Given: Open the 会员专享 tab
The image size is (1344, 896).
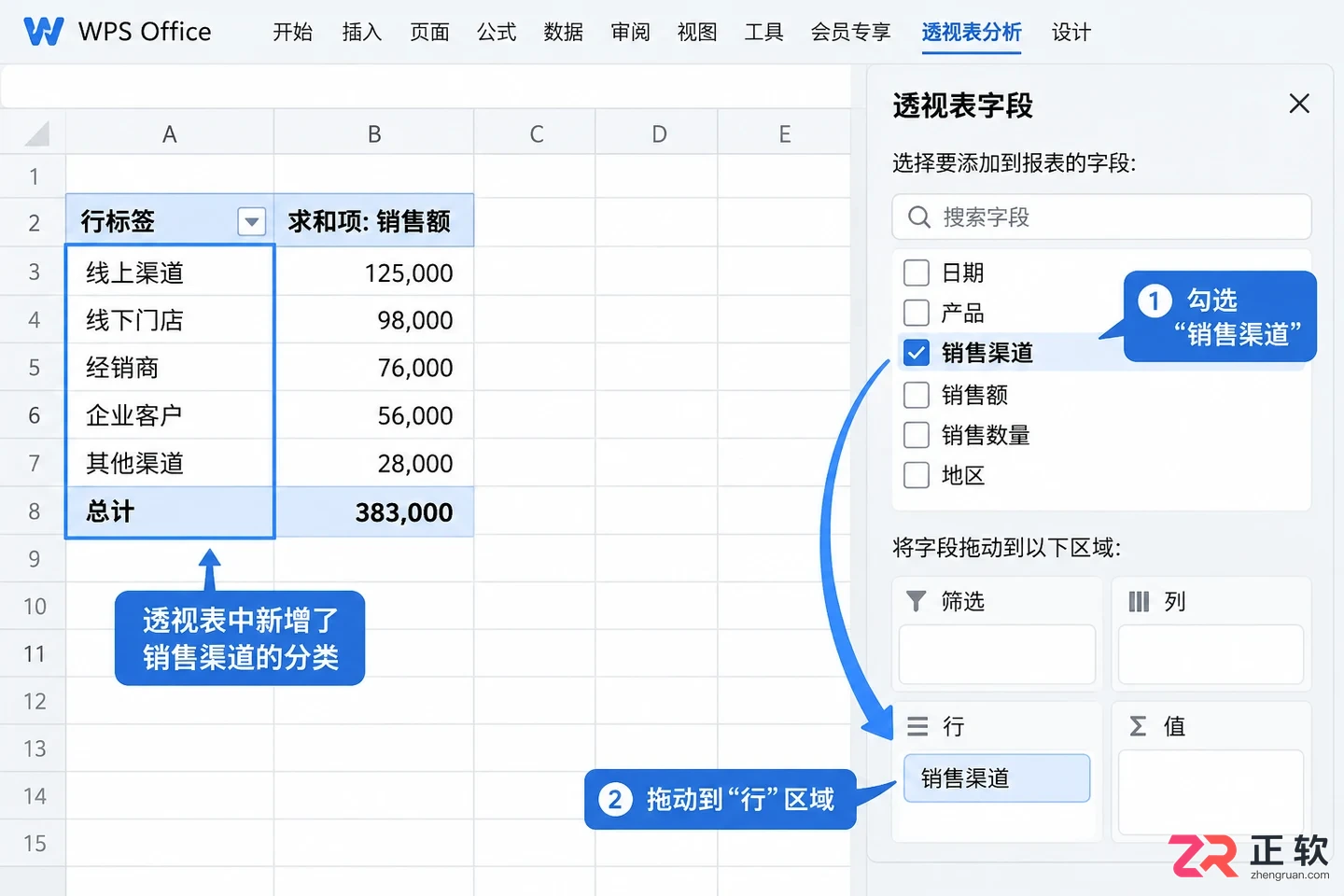Looking at the screenshot, I should click(850, 33).
